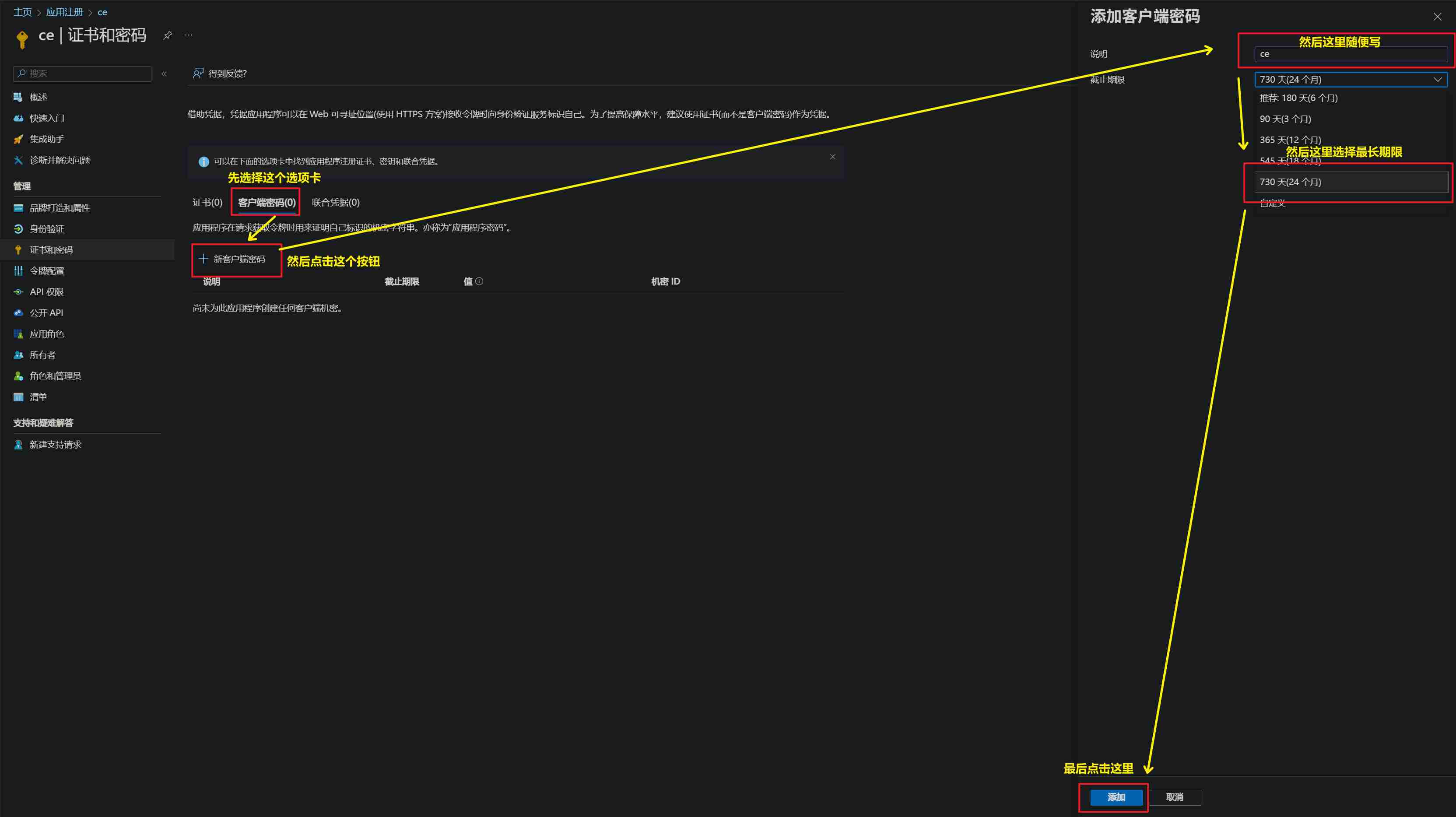
Task: Click the 值 info circle icon
Action: (x=479, y=281)
